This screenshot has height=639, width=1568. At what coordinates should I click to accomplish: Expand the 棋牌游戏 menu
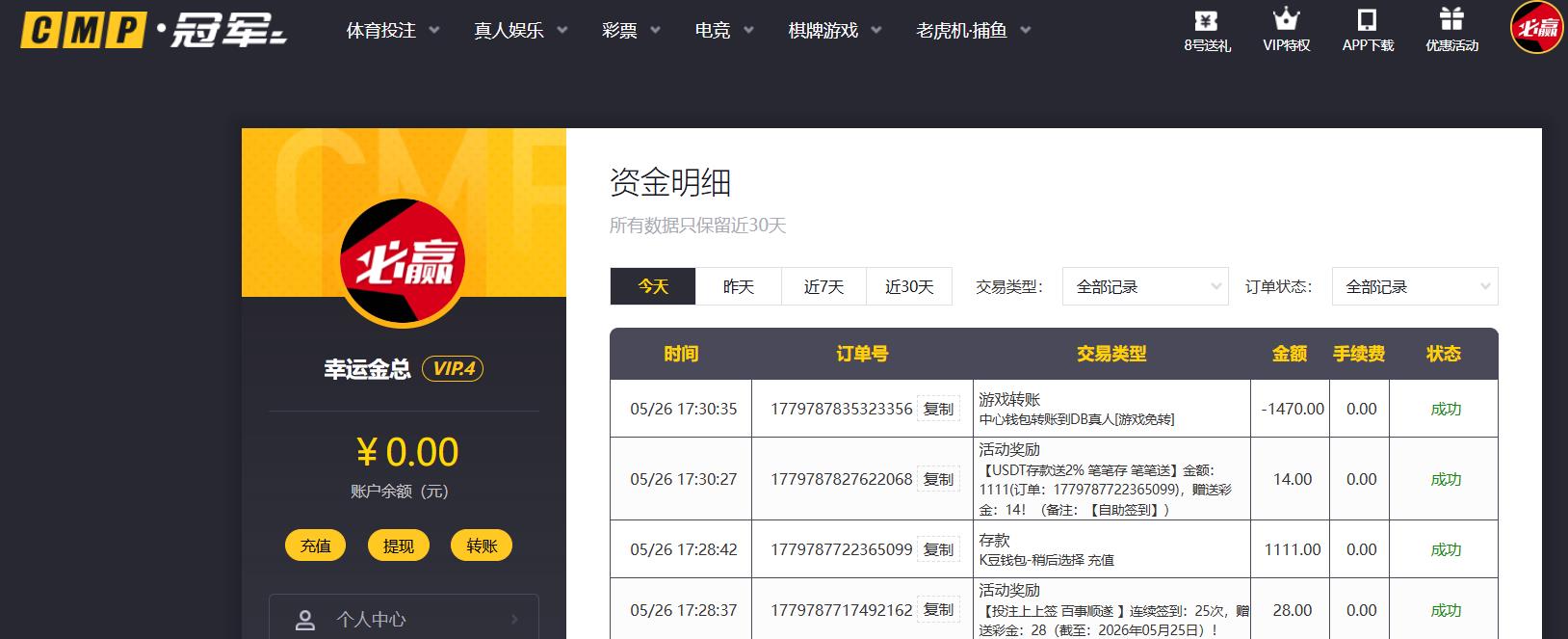(x=835, y=30)
